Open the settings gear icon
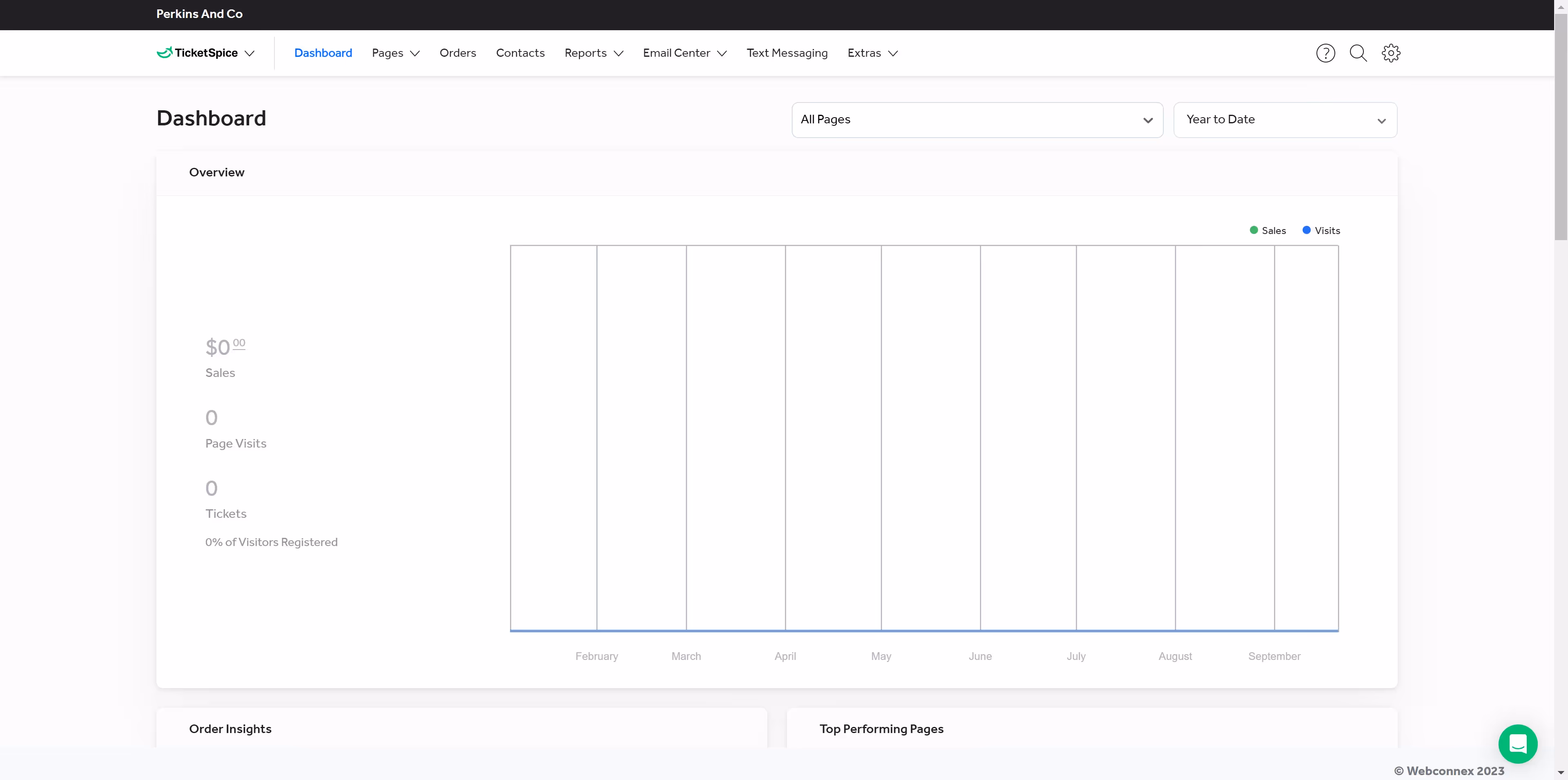 click(1391, 53)
